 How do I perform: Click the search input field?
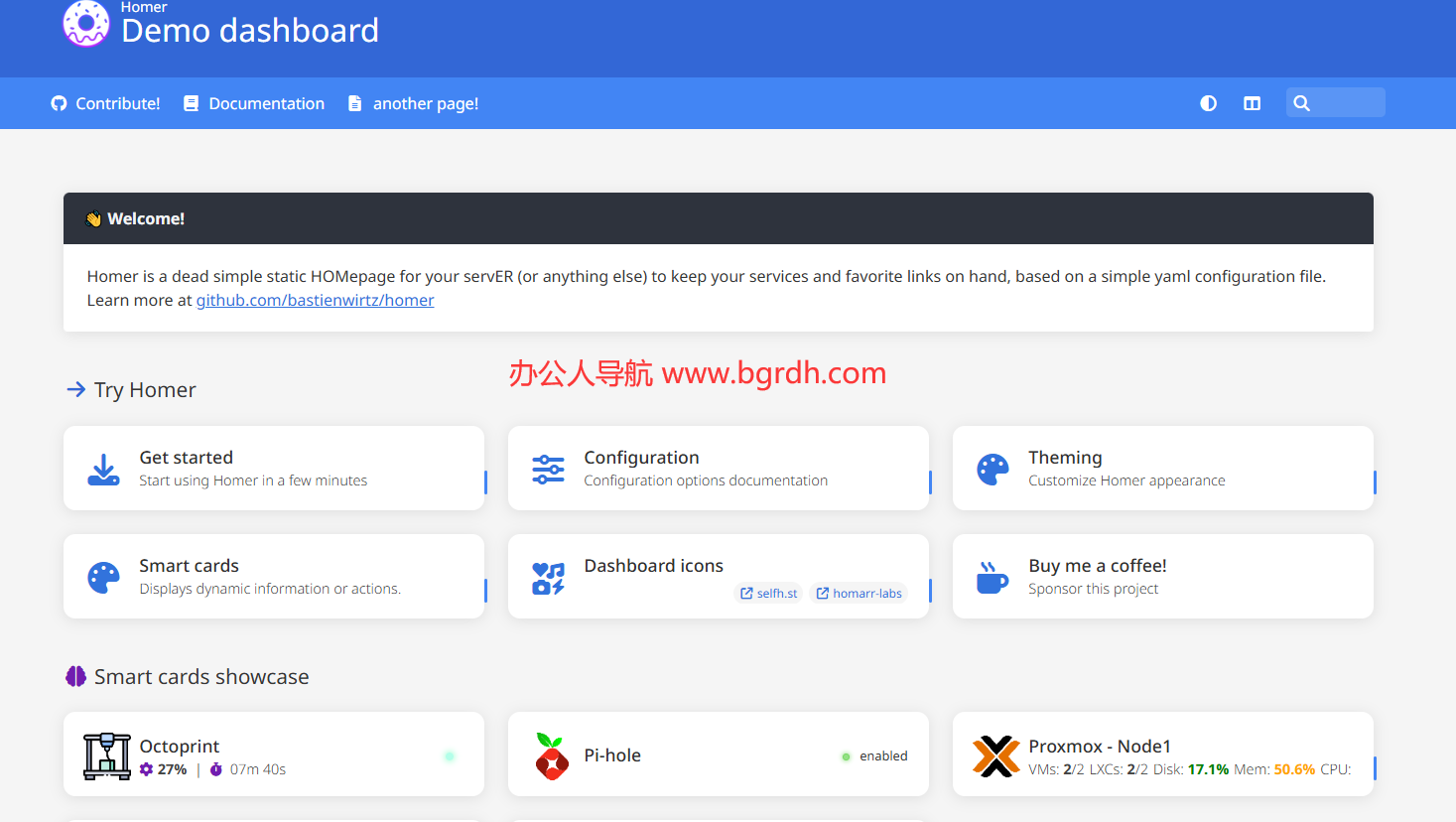1346,103
